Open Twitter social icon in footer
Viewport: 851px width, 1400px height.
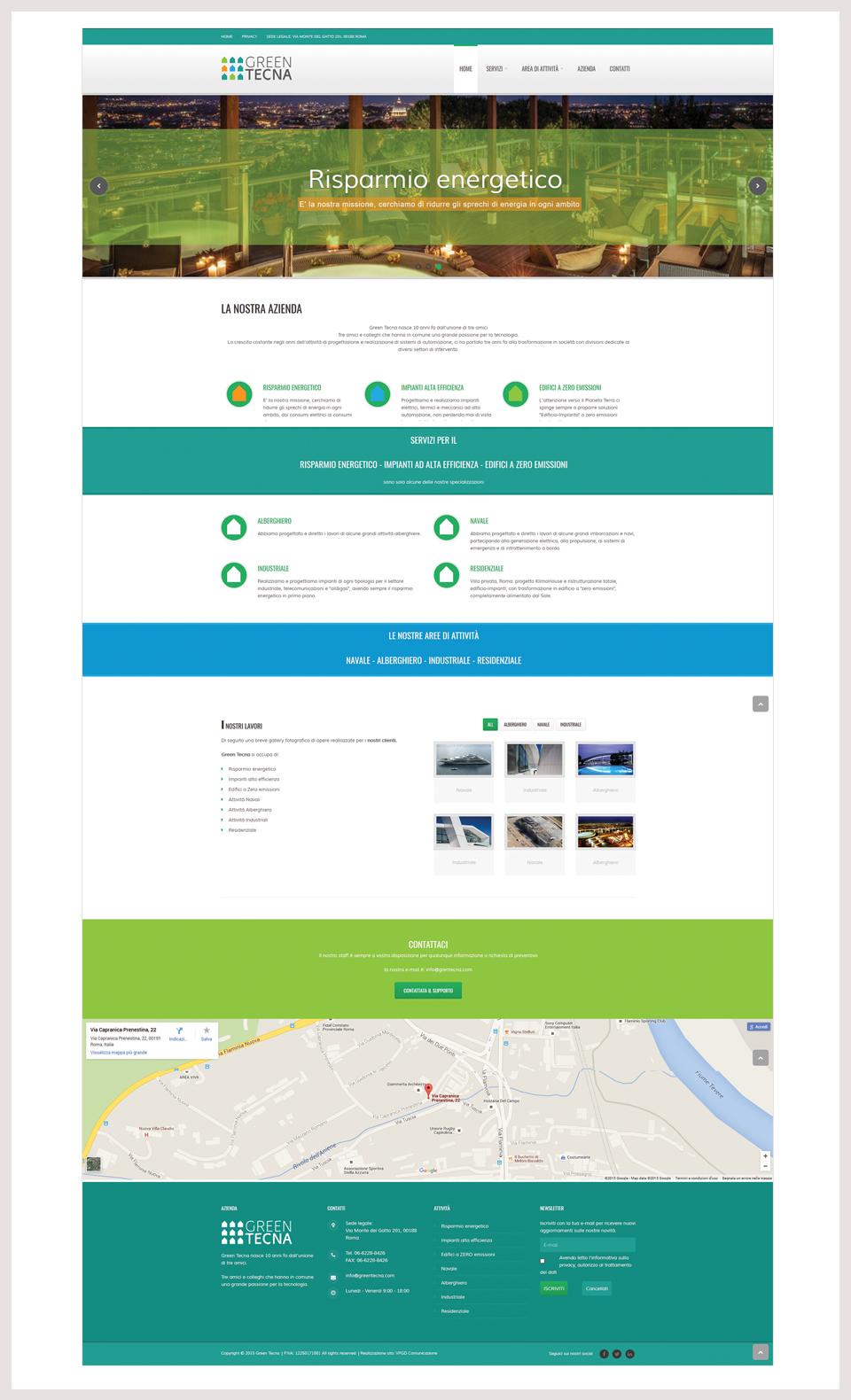point(617,1354)
